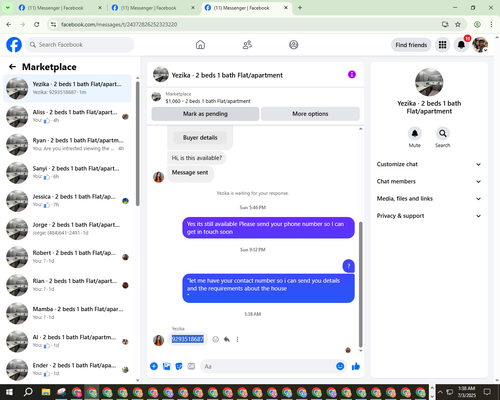Choose a GIF in the composer
The height and width of the screenshot is (400, 500).
pyautogui.click(x=191, y=366)
